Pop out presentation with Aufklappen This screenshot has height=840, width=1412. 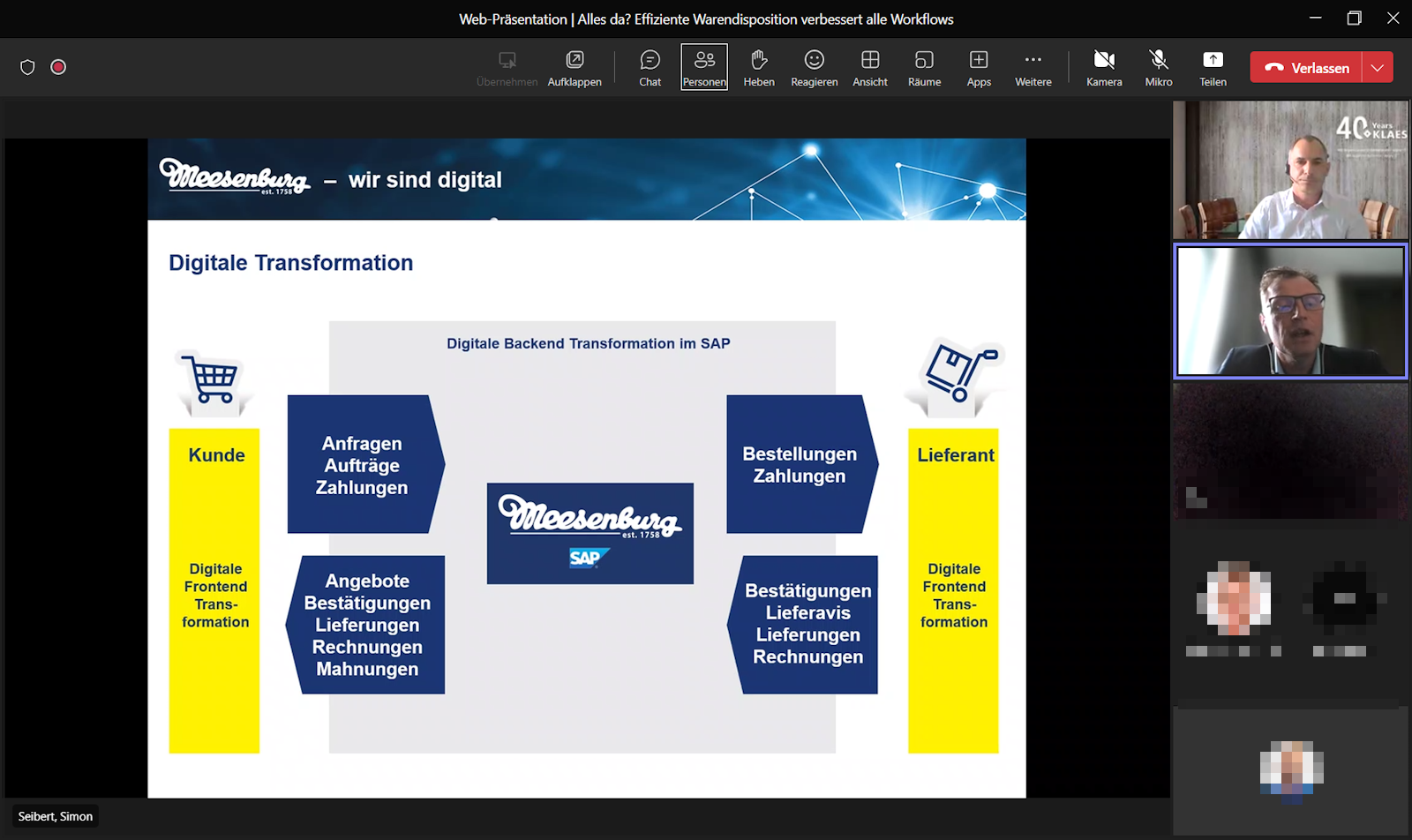coord(575,67)
